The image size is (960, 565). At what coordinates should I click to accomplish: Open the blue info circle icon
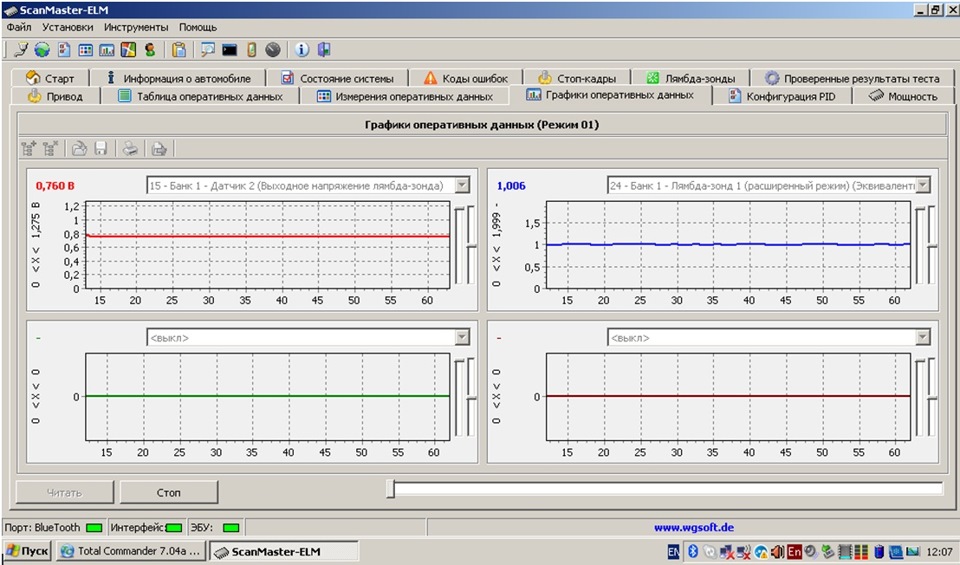302,50
